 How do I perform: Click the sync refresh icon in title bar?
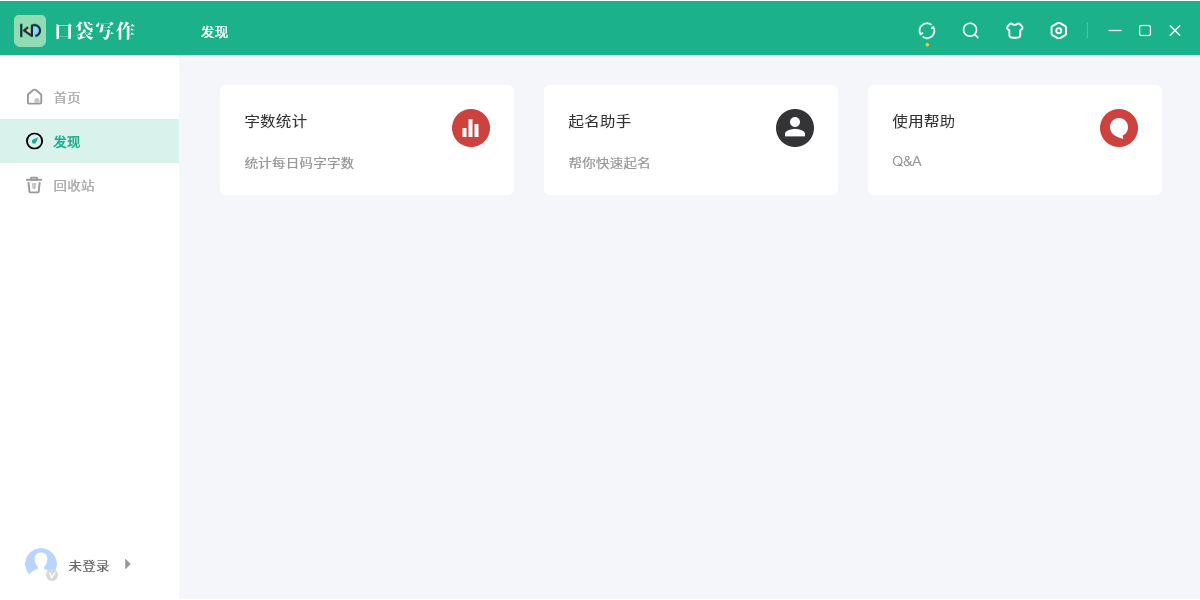[927, 31]
